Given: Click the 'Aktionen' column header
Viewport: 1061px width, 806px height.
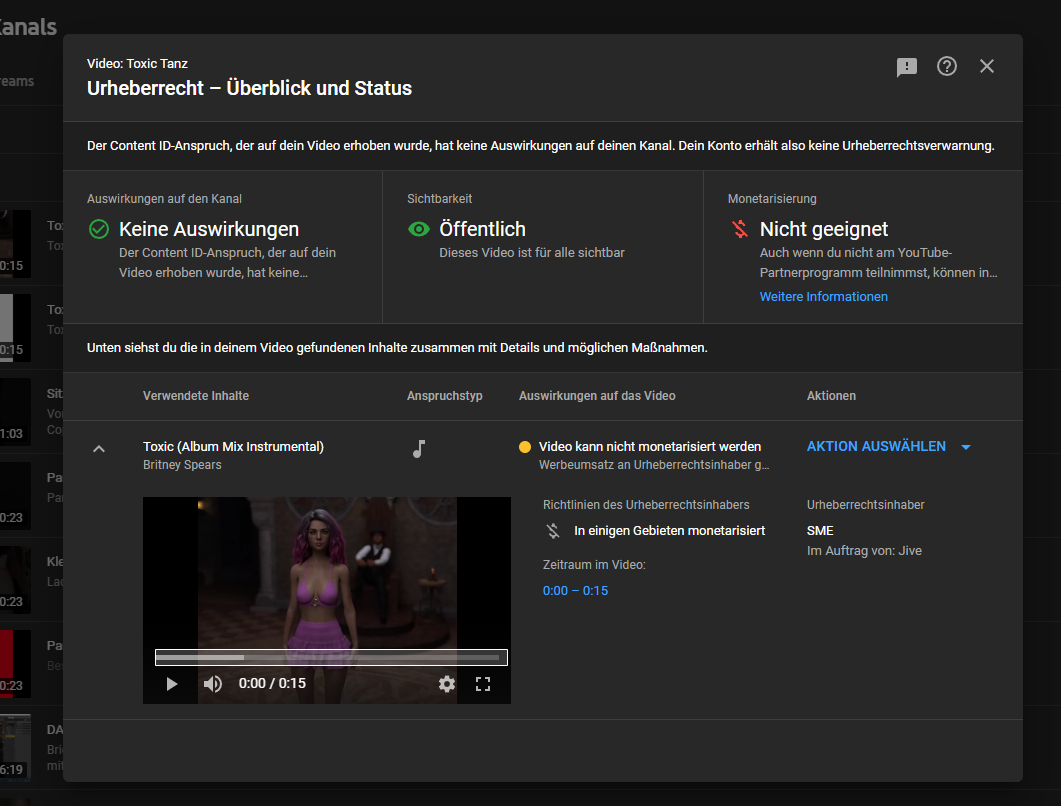Looking at the screenshot, I should tap(831, 396).
